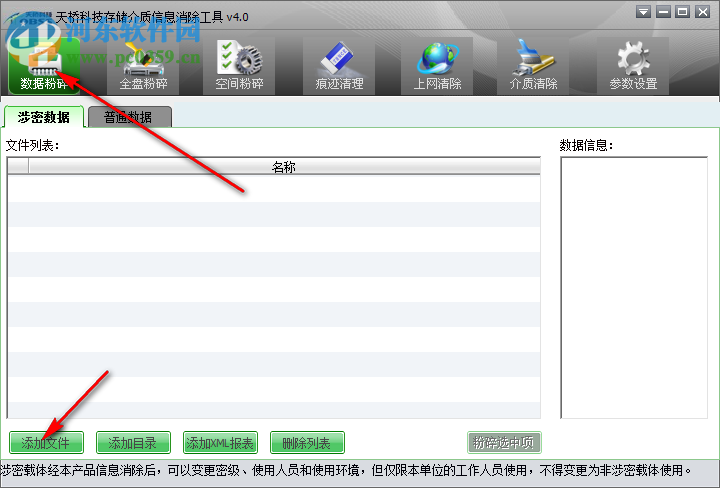Switch to the 涉密数据 tab
The height and width of the screenshot is (488, 720).
[x=44, y=117]
